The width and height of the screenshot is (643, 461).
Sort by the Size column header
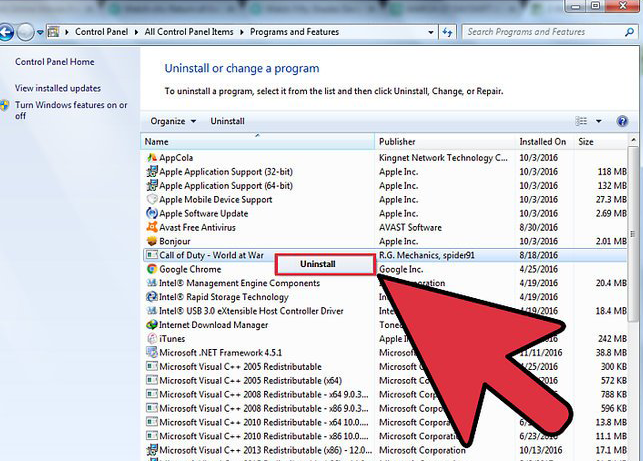(601, 141)
